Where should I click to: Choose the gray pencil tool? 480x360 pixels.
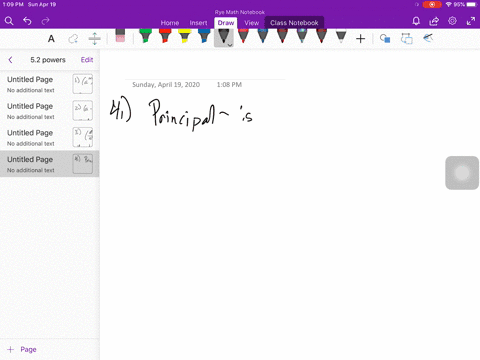pyautogui.click(x=341, y=37)
